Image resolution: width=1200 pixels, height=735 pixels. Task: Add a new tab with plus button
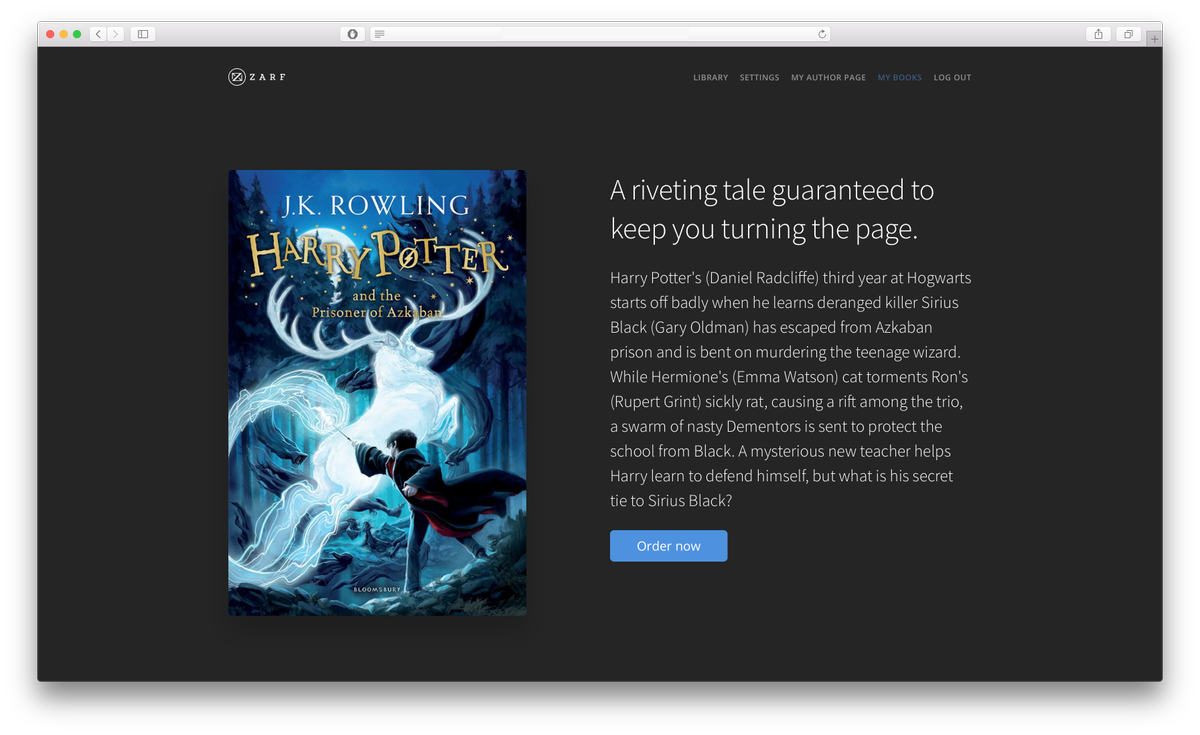click(1154, 39)
